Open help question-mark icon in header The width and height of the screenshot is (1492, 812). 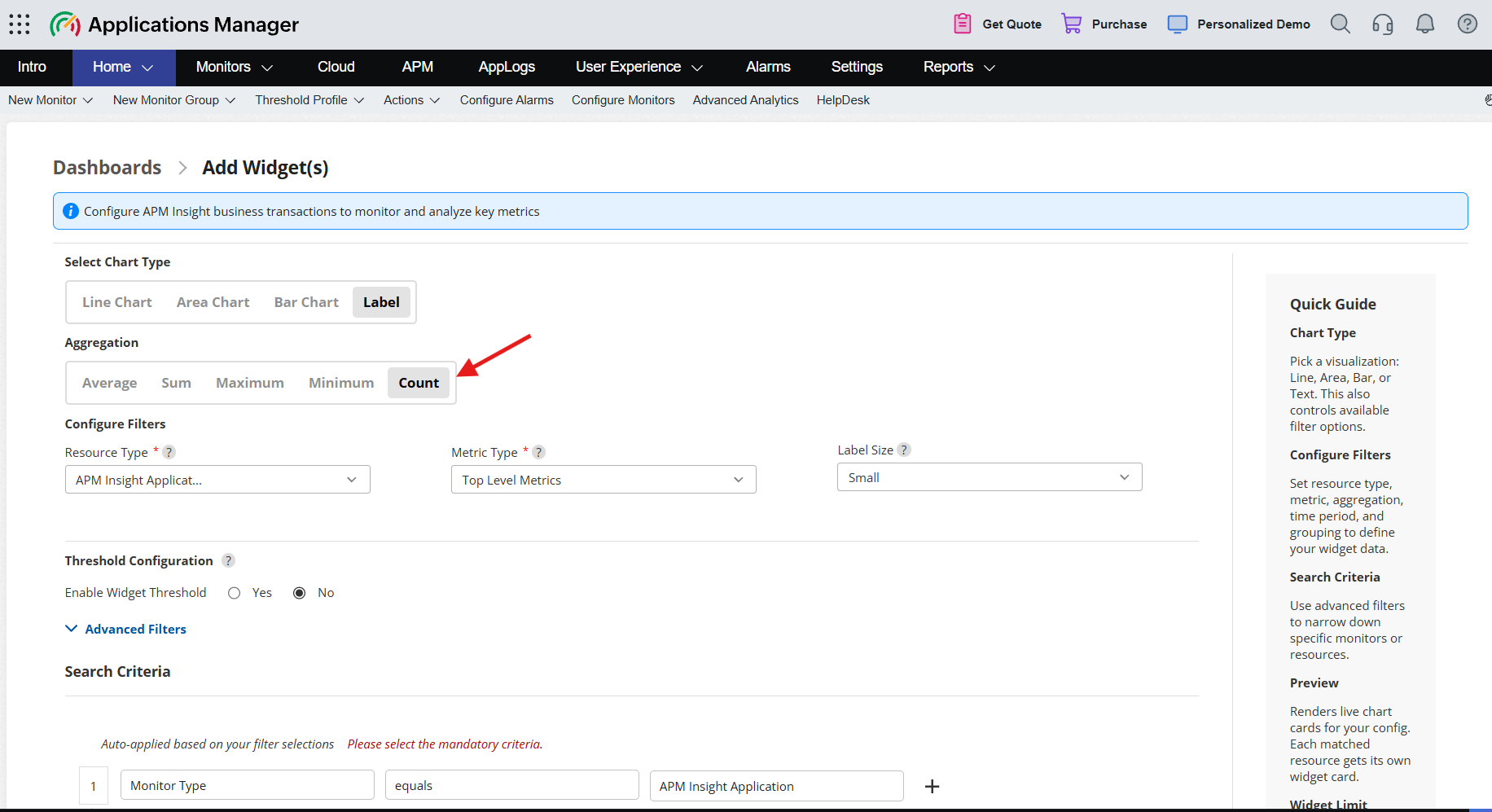click(x=1468, y=24)
